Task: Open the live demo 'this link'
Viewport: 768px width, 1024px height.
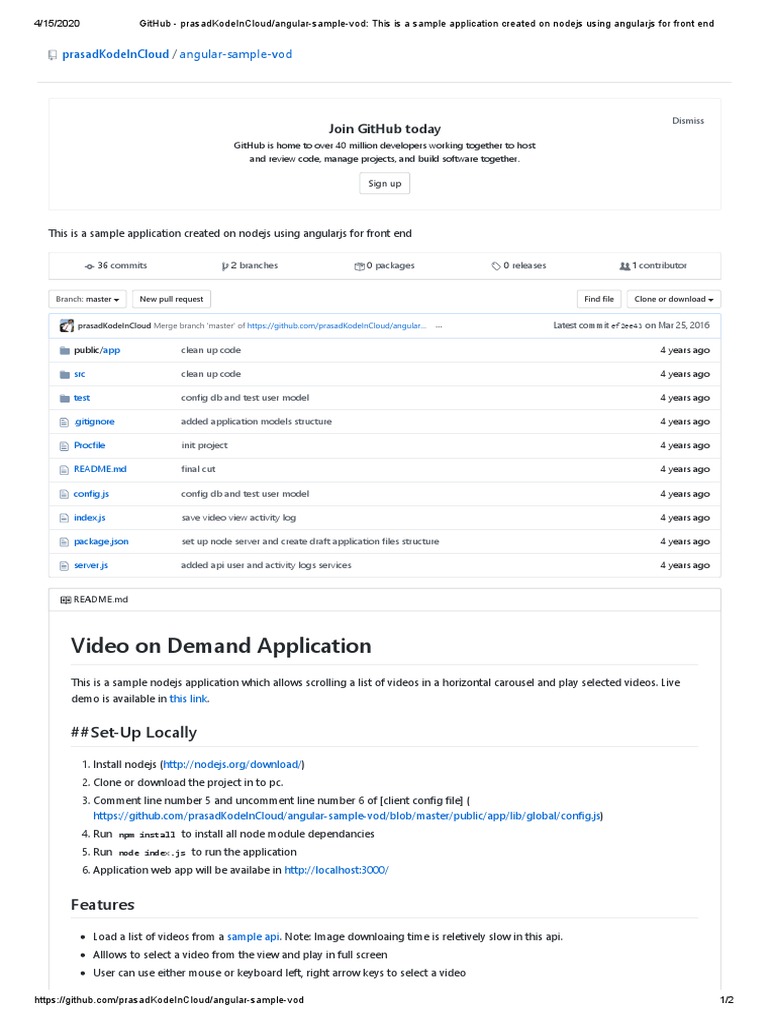Action: pyautogui.click(x=188, y=699)
